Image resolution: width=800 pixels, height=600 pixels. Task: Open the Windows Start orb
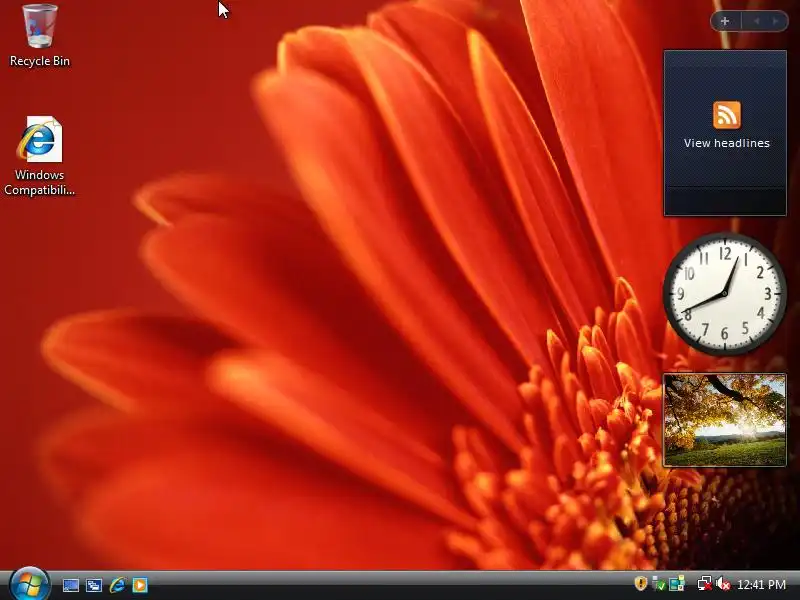29,584
